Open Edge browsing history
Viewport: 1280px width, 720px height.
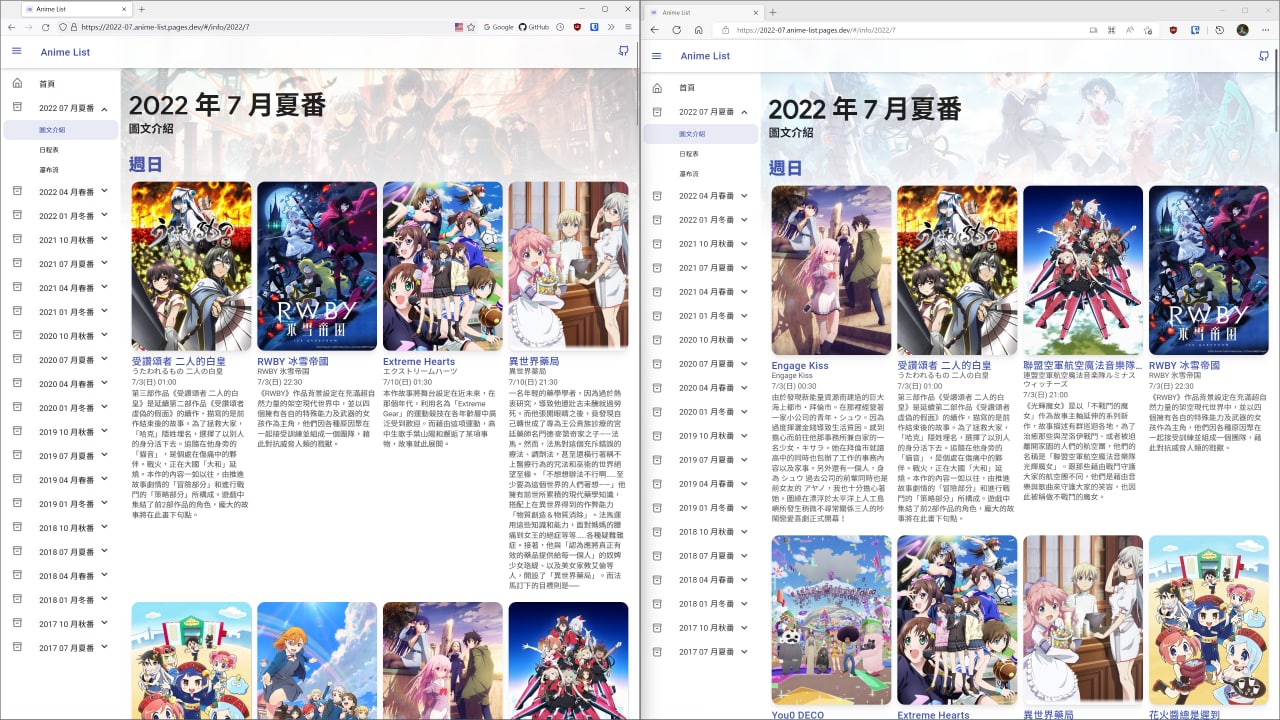[x=1221, y=30]
